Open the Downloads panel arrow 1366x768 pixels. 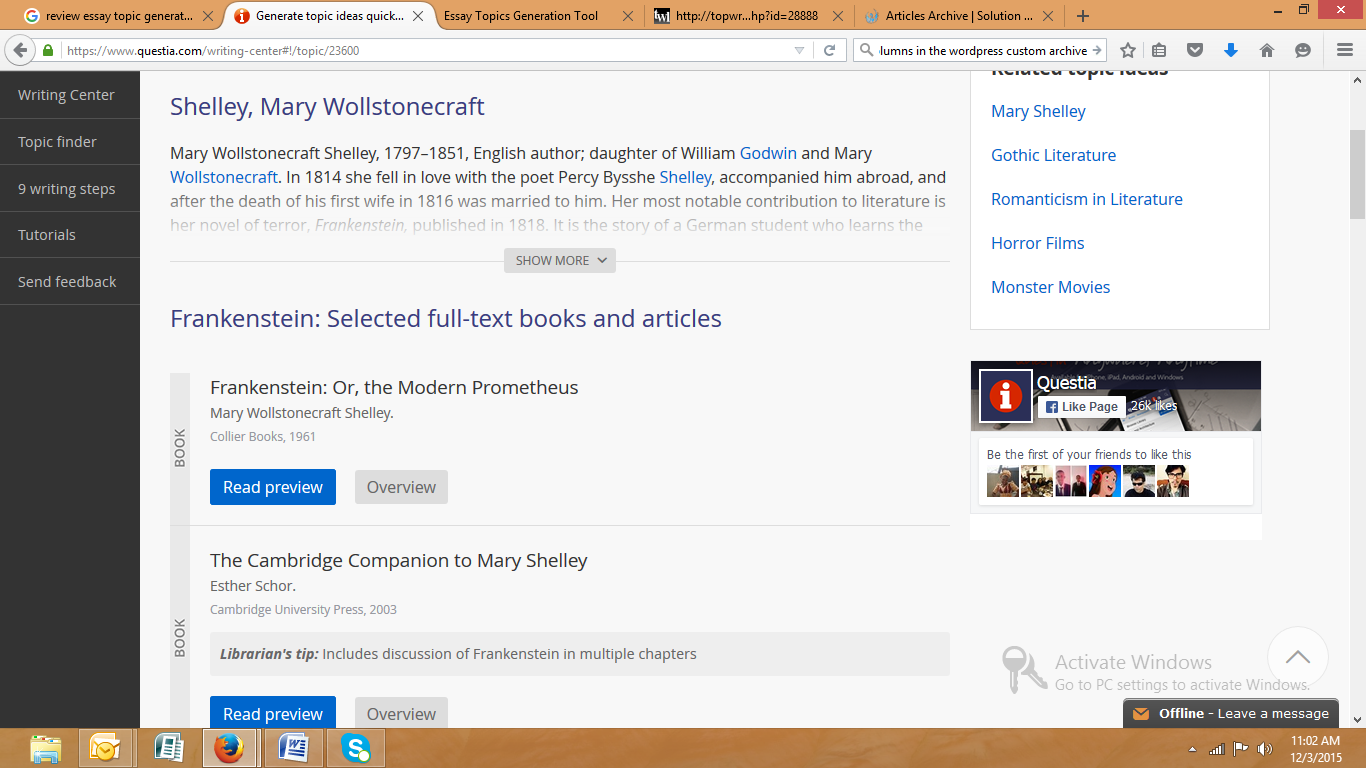1231,50
